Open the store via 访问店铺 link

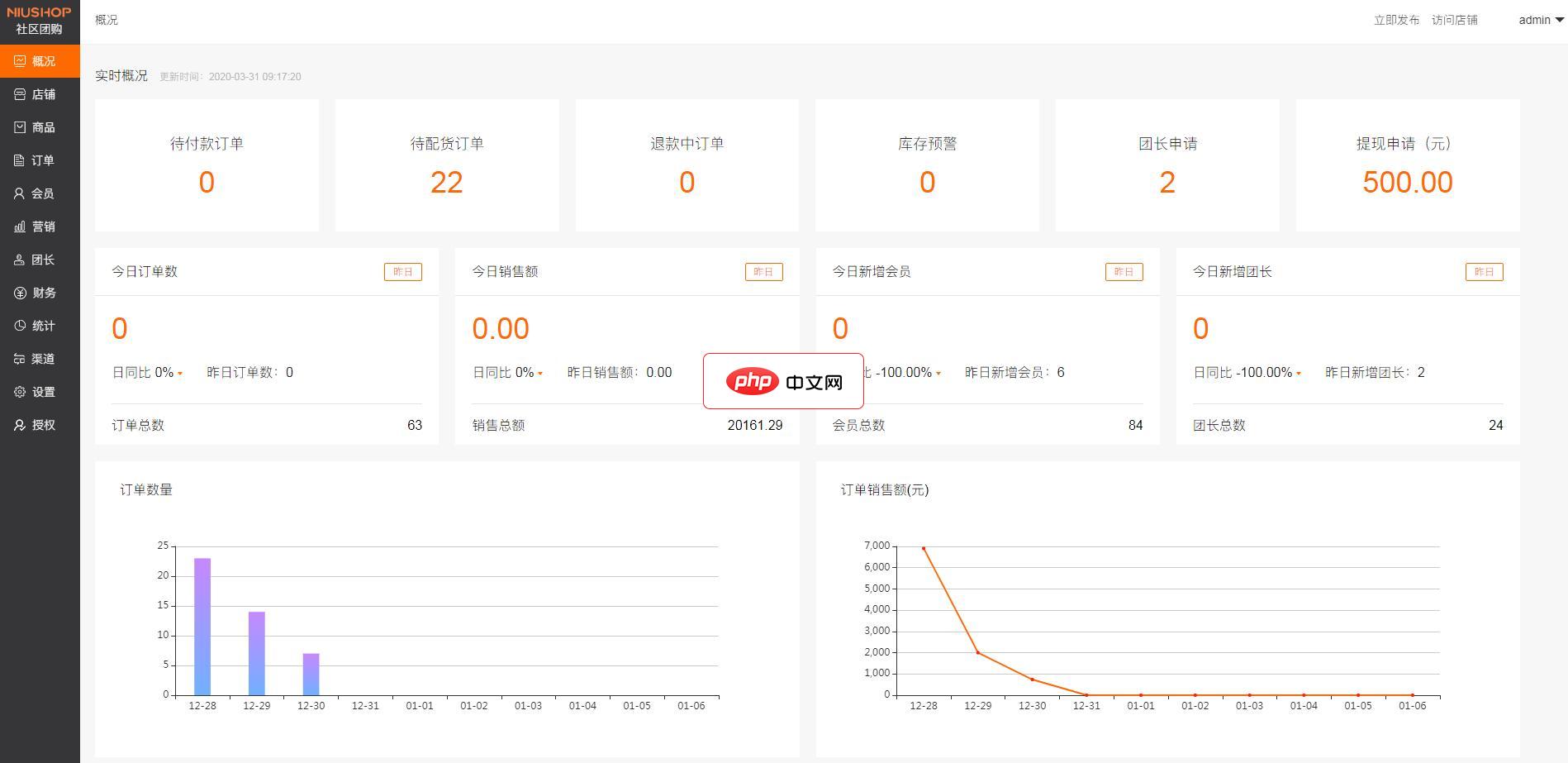tap(1455, 20)
